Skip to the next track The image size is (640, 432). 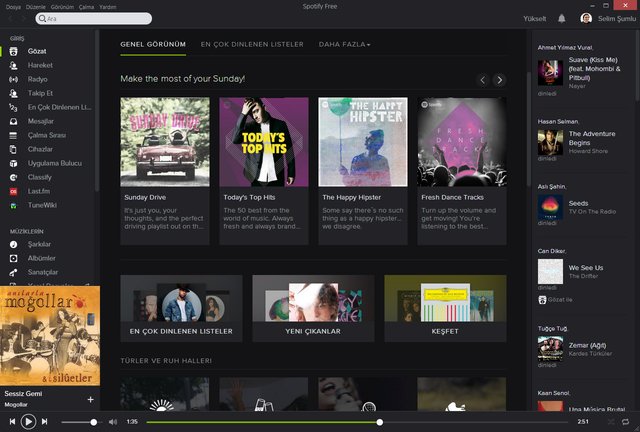44,421
